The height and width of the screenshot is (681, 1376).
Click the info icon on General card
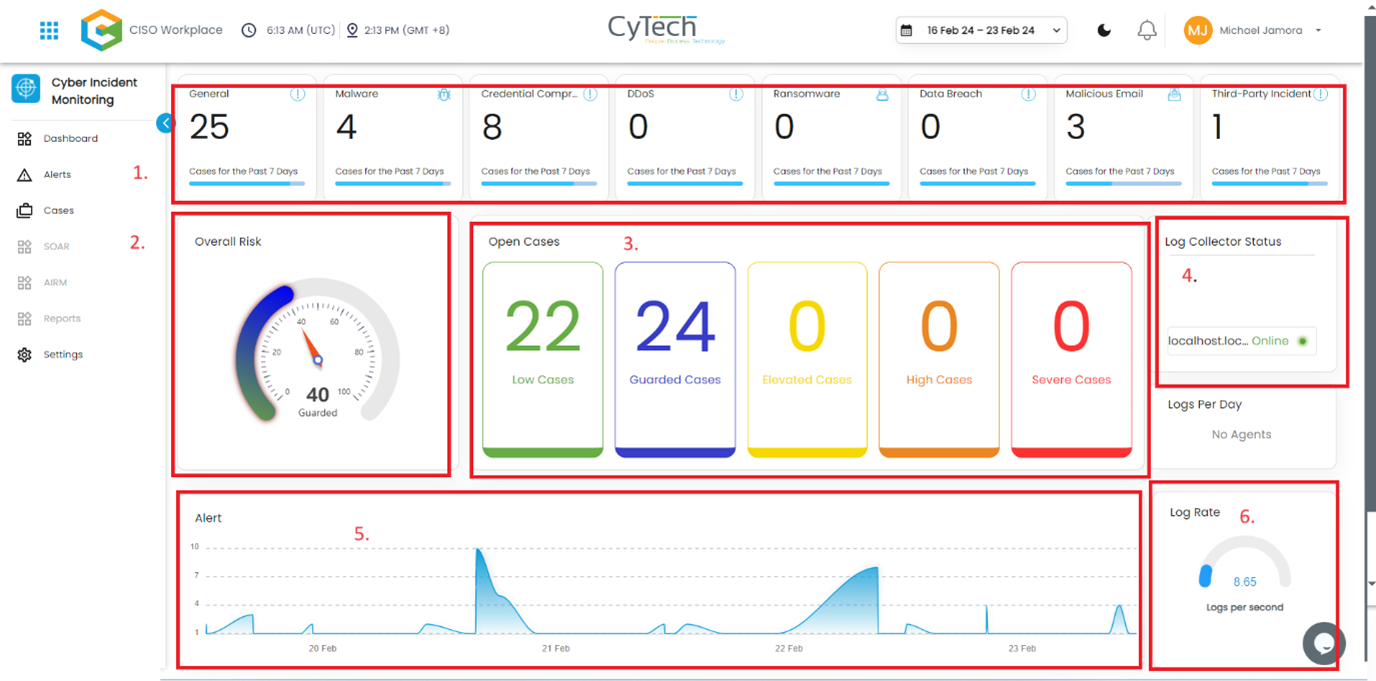(297, 94)
